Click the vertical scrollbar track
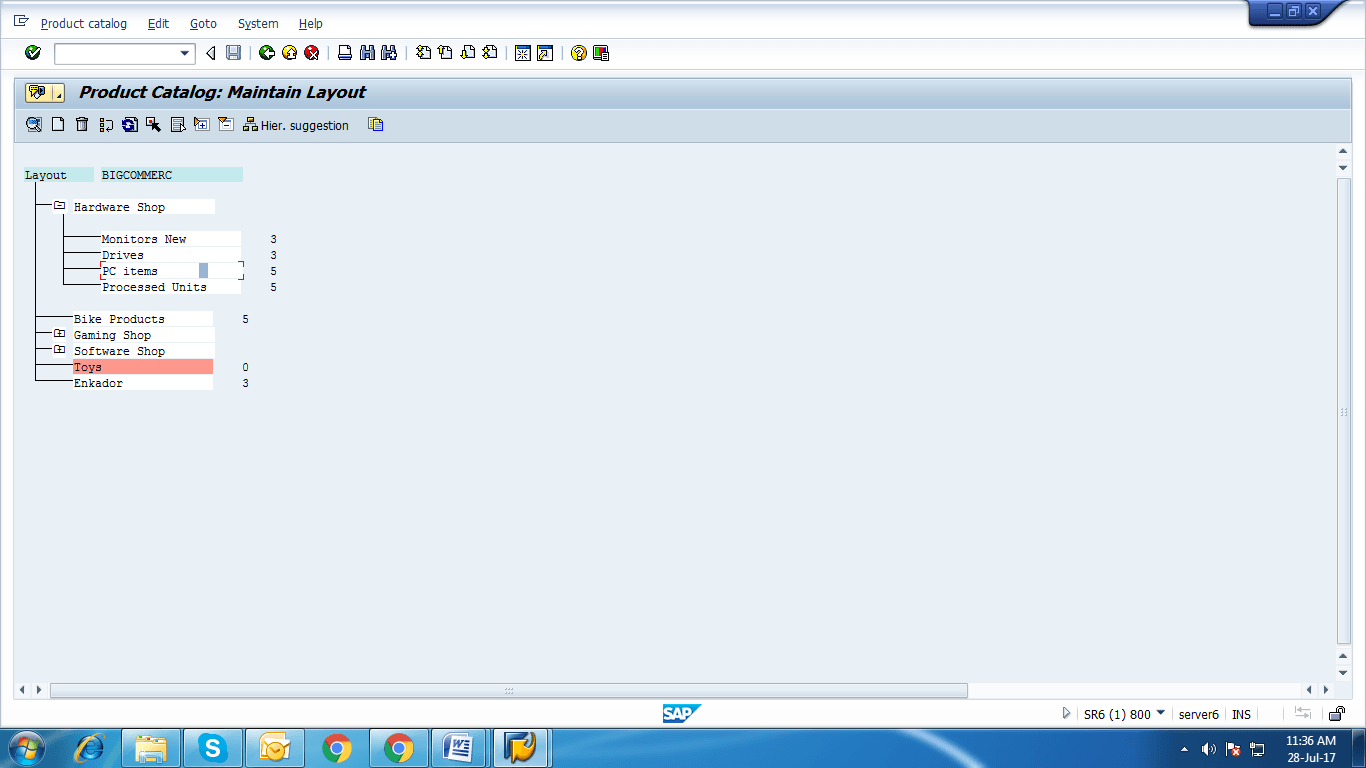The height and width of the screenshot is (768, 1366). (1343, 410)
